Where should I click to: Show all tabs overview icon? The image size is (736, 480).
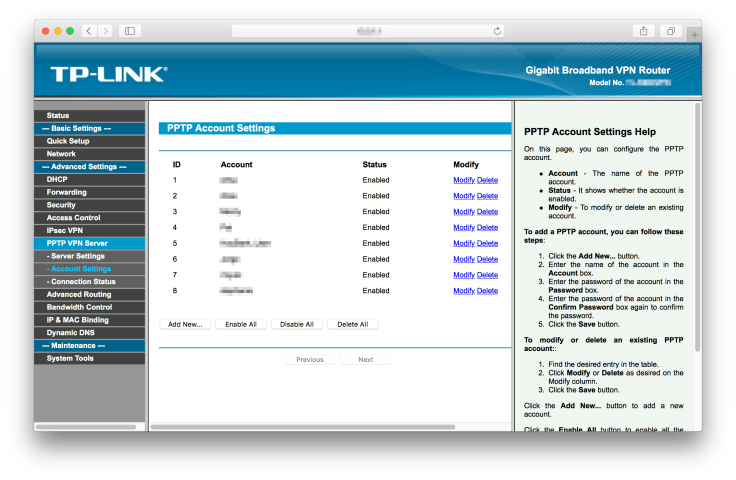pyautogui.click(x=671, y=31)
